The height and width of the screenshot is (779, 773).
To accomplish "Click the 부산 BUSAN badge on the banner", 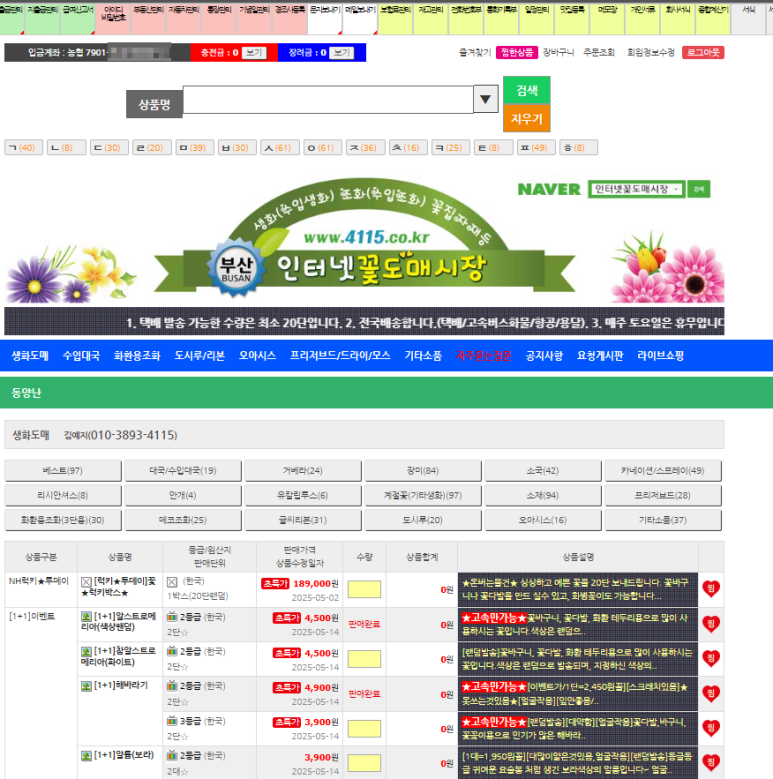I will 236,269.
